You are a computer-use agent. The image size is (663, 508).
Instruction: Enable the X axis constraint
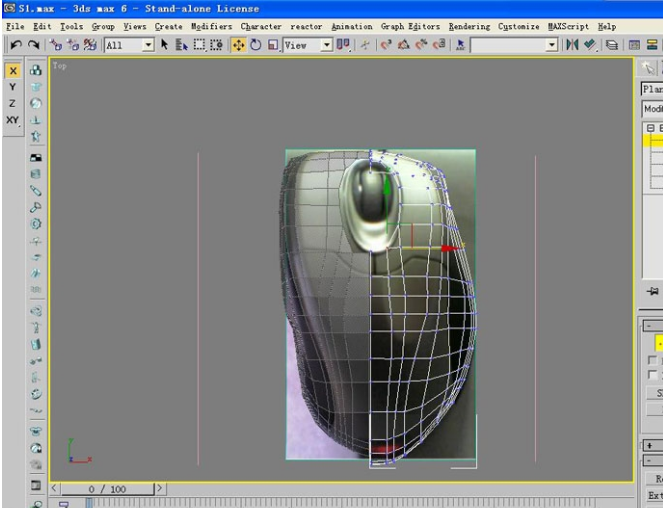coord(12,71)
